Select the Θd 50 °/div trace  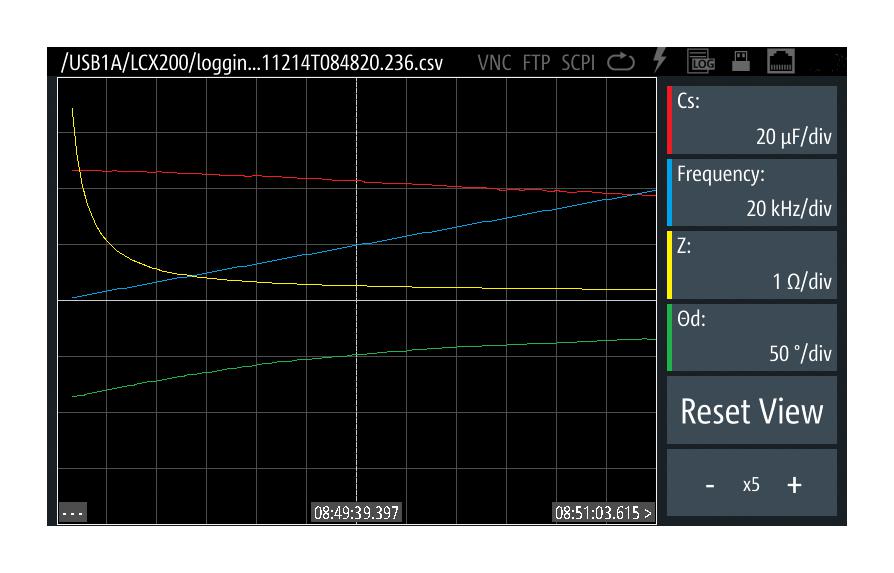752,338
